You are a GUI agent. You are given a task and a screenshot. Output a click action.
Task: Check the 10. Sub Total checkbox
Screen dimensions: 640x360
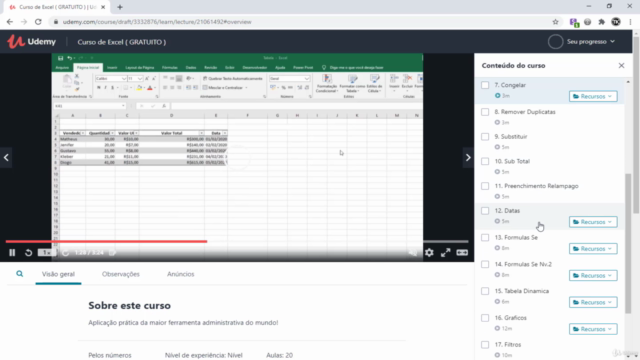(485, 161)
